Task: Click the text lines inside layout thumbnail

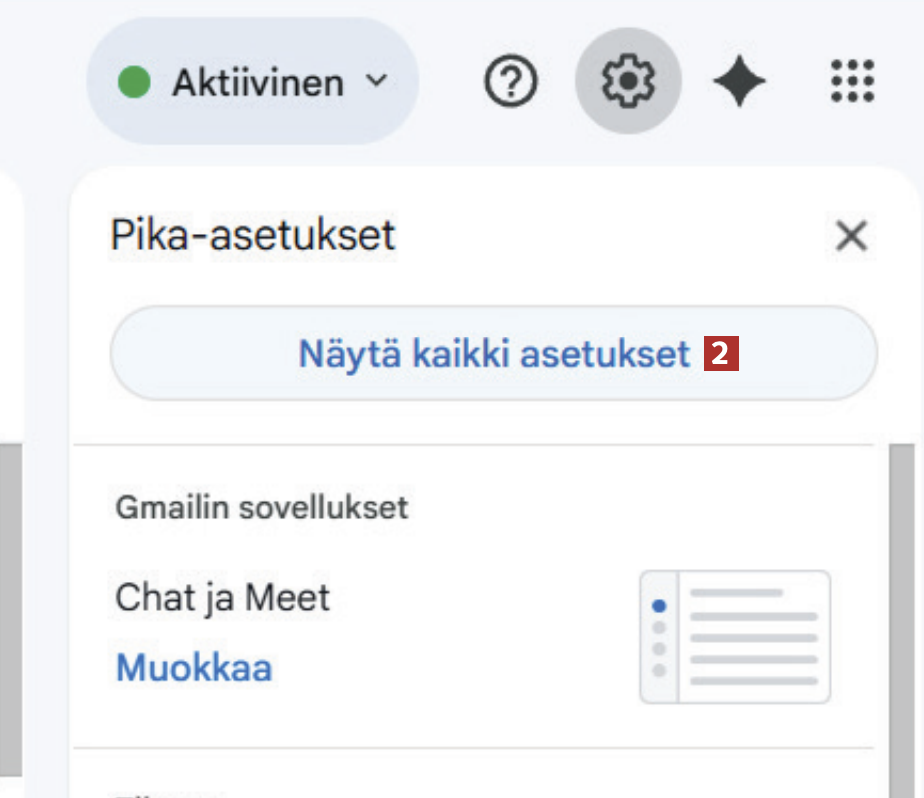Action: click(754, 637)
